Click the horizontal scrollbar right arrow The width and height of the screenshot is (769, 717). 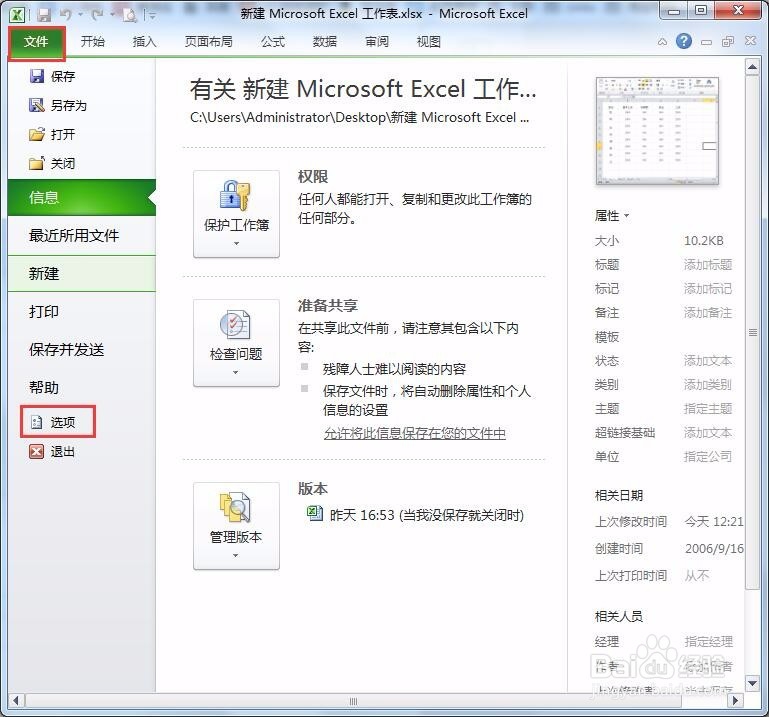click(x=735, y=701)
